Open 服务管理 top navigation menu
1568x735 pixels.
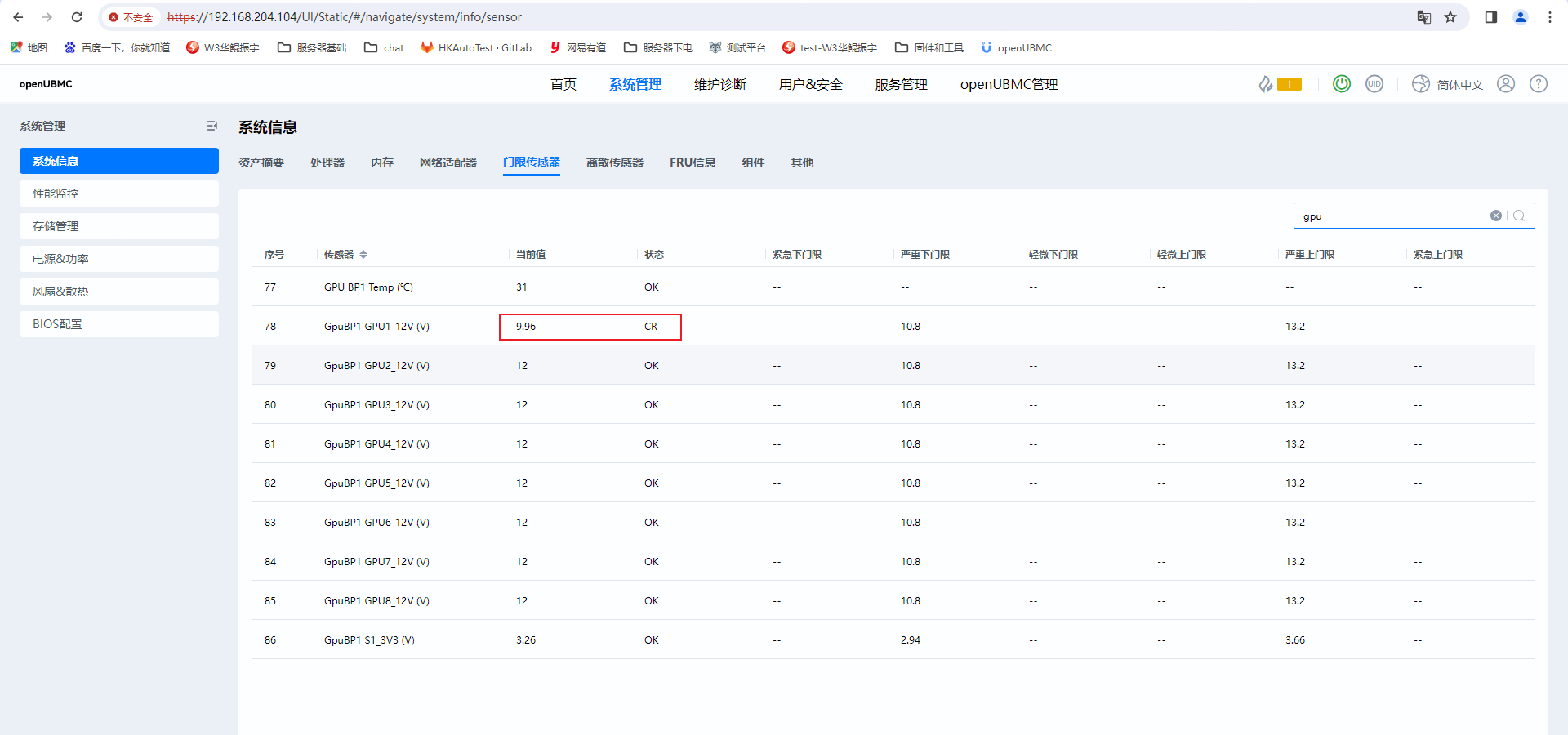tap(902, 84)
